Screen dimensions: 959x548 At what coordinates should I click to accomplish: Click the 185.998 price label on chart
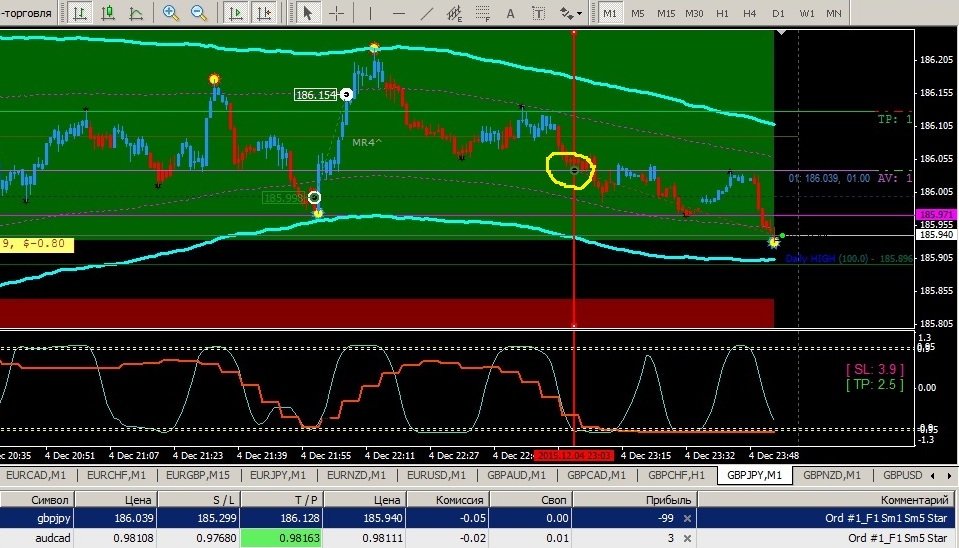[x=283, y=198]
